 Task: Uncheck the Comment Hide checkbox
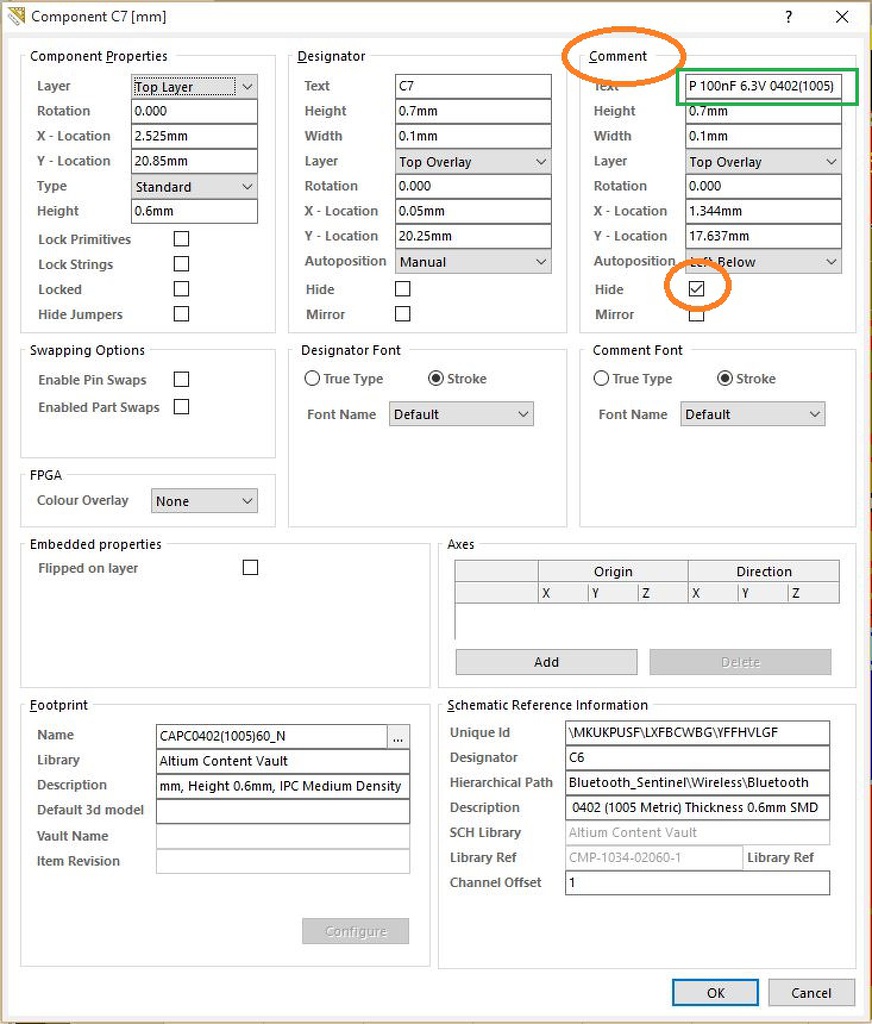(696, 289)
